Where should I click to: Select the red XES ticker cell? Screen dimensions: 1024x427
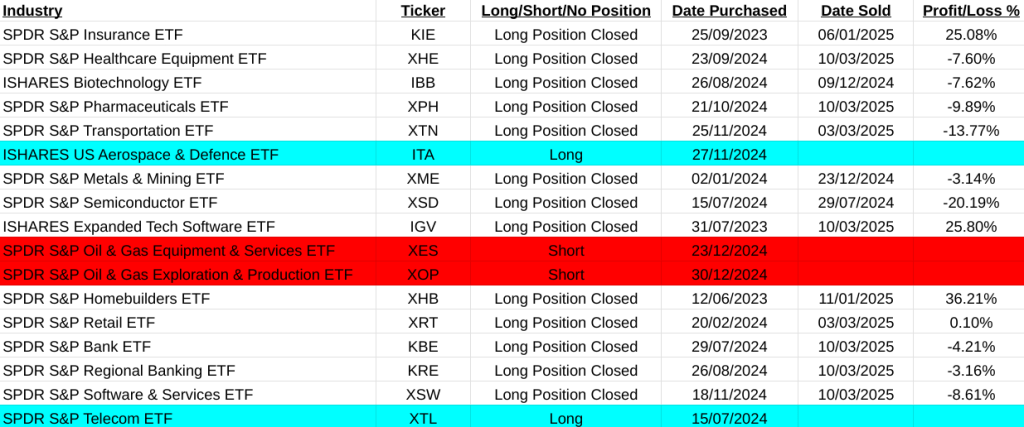click(422, 251)
